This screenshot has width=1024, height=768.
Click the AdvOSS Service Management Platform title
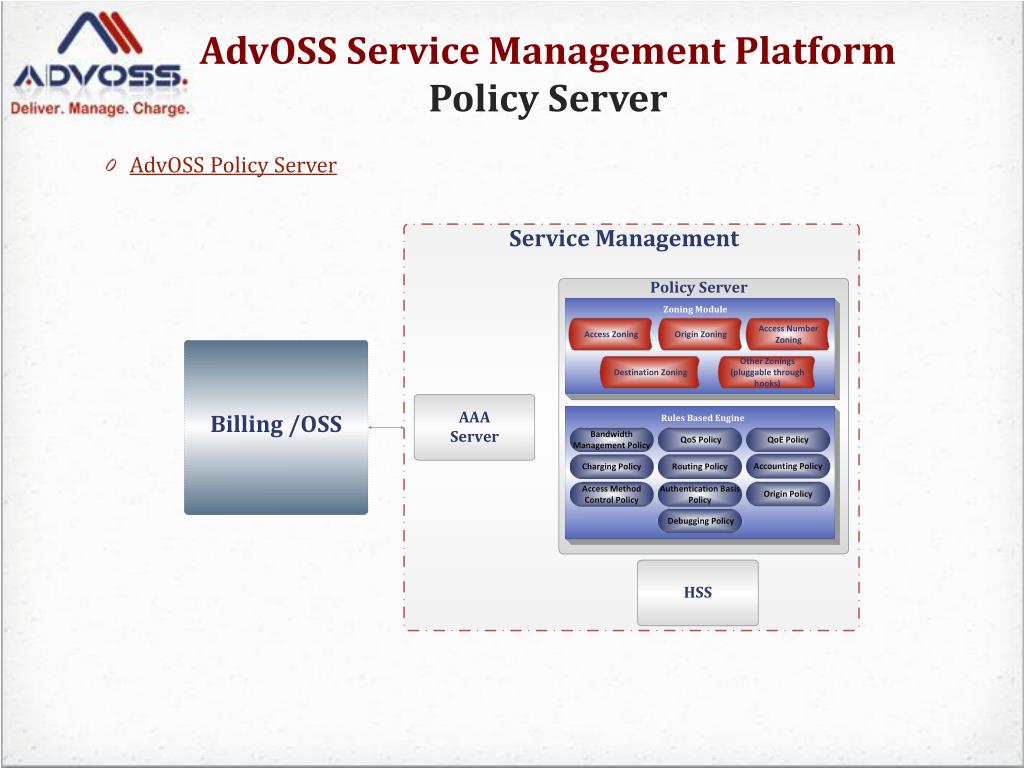pos(547,51)
